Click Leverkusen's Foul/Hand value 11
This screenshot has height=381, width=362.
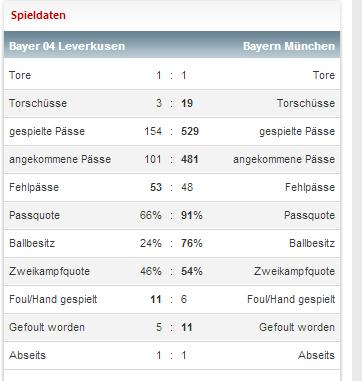[156, 299]
